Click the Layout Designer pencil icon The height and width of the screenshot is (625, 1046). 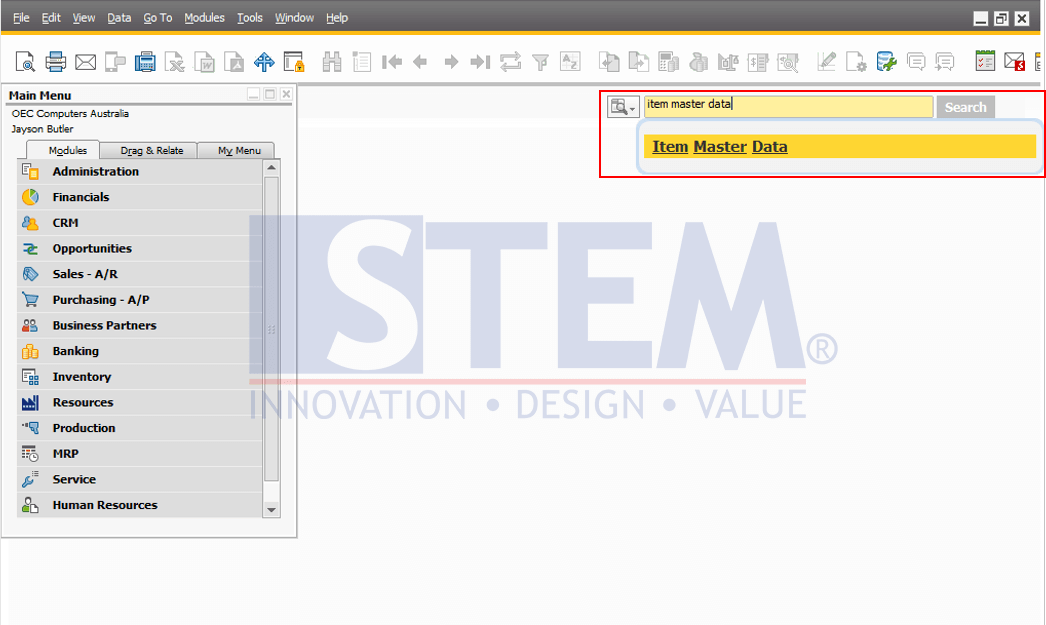pos(827,62)
